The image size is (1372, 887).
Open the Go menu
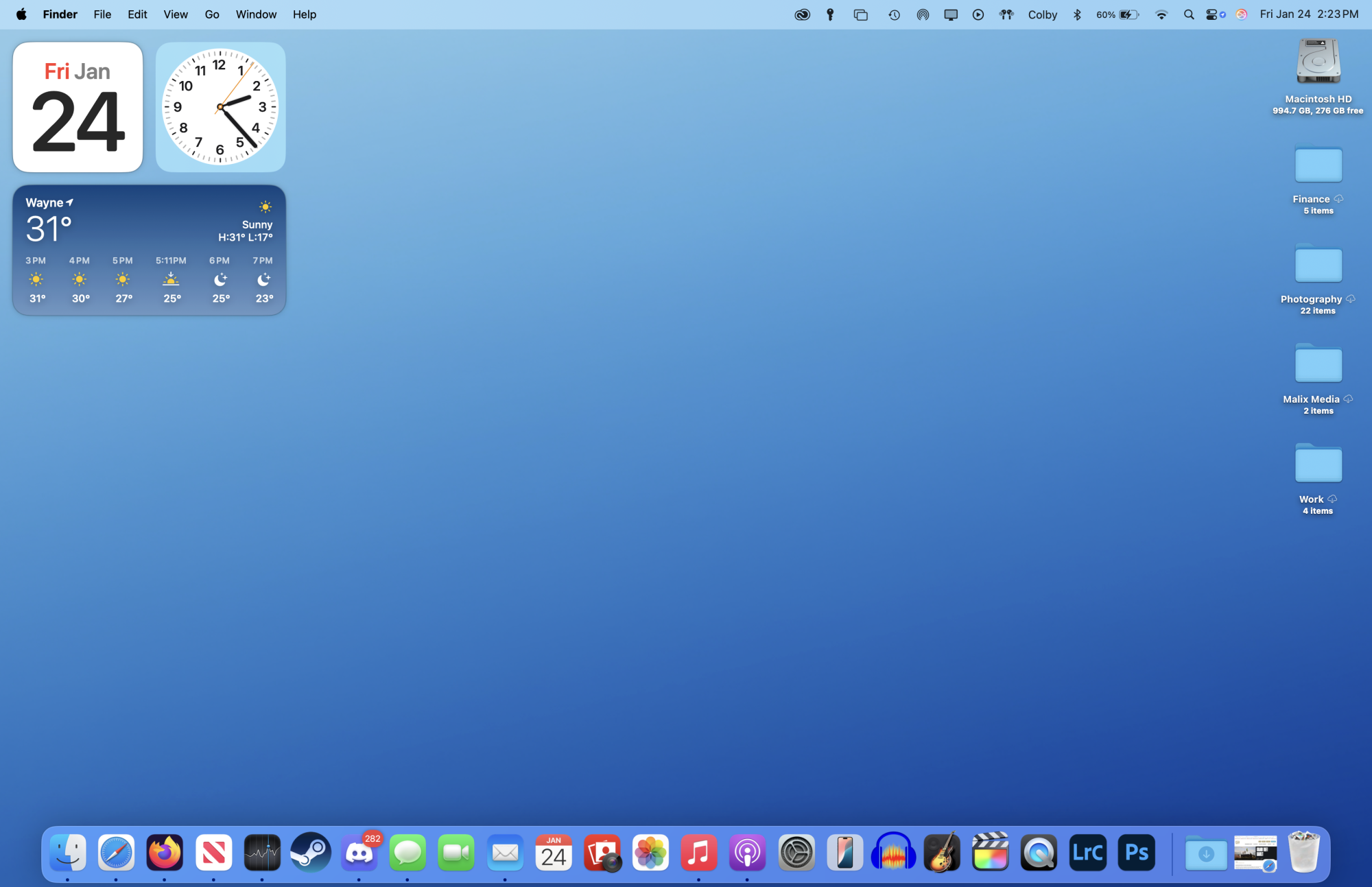tap(212, 14)
